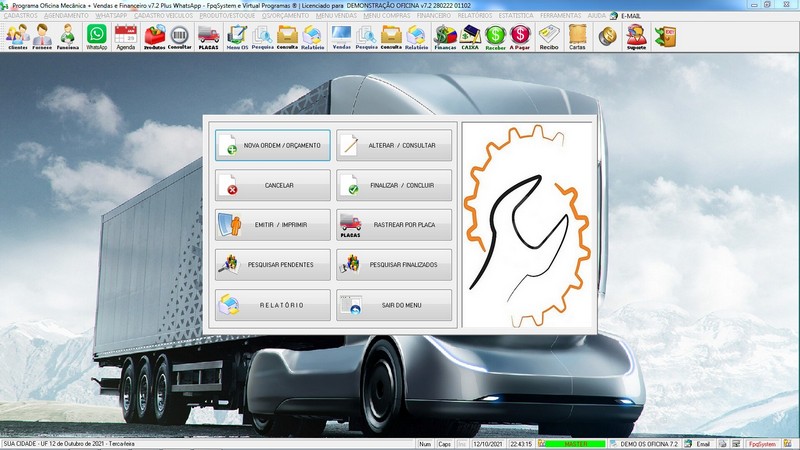Click the icon after FpqSystem in the status bar
800x450 pixels.
click(x=788, y=444)
